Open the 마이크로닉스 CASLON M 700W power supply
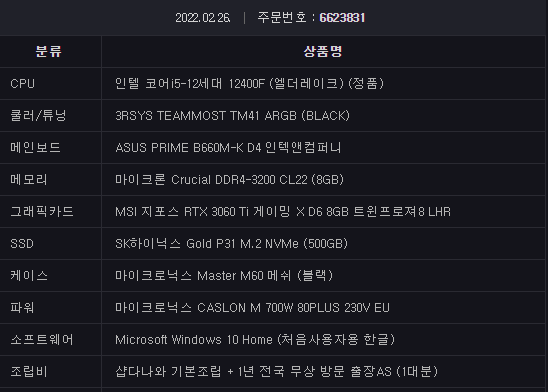 (x=252, y=307)
